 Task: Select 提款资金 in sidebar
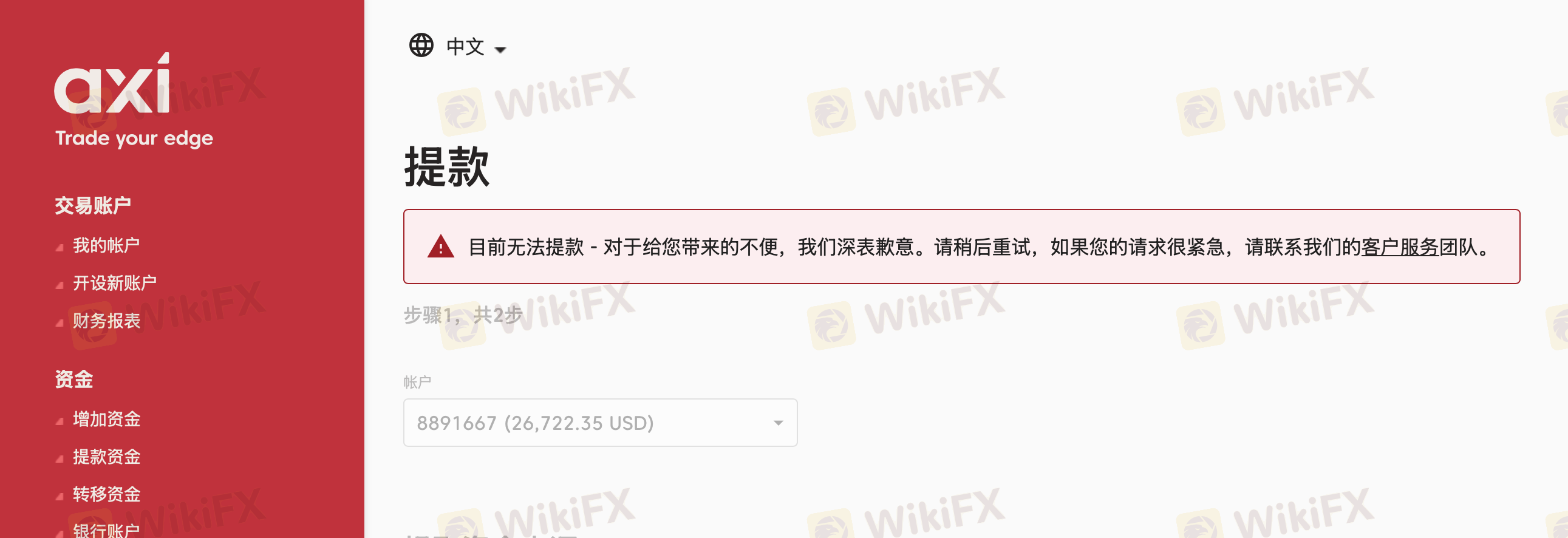click(106, 457)
